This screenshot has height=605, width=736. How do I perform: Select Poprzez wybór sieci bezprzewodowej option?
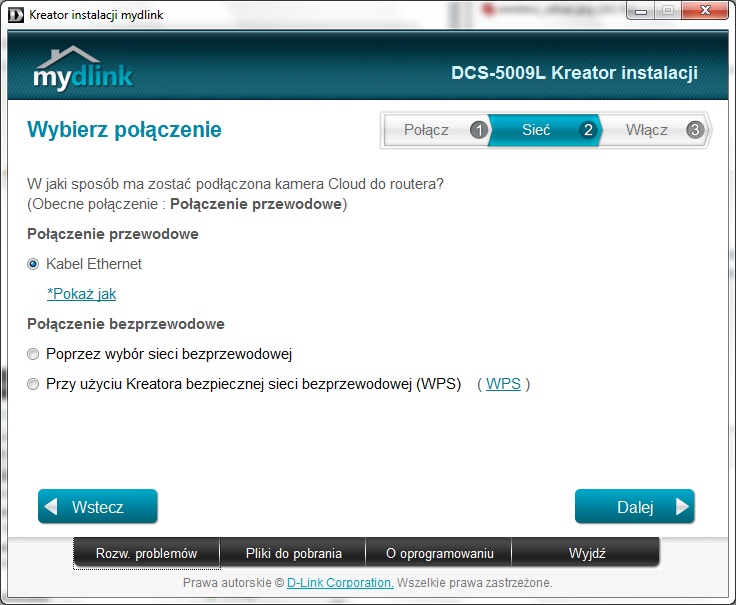point(33,354)
